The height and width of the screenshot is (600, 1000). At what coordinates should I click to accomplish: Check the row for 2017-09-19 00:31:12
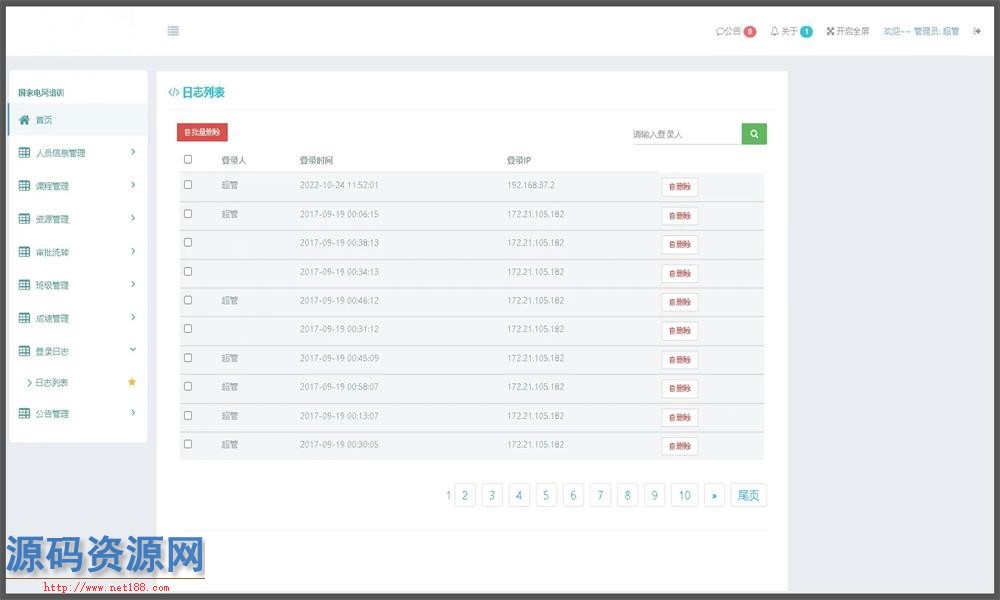coord(188,328)
